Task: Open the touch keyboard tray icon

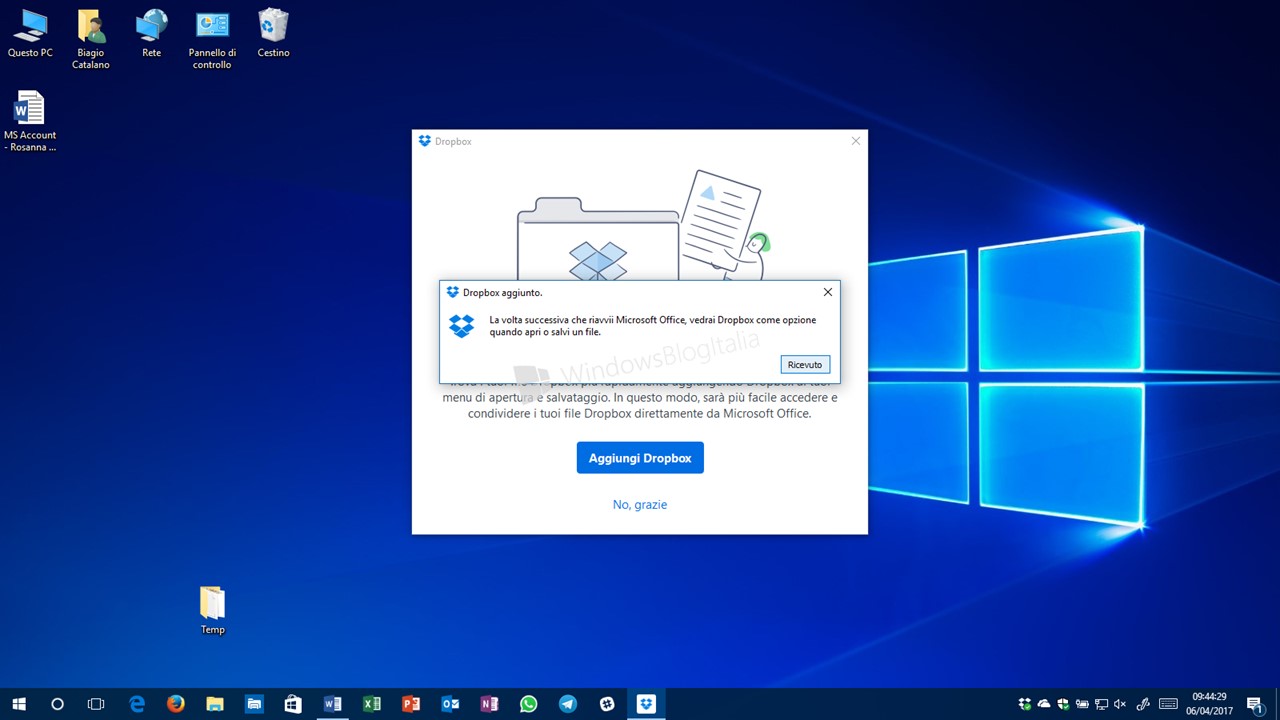Action: pos(1168,704)
